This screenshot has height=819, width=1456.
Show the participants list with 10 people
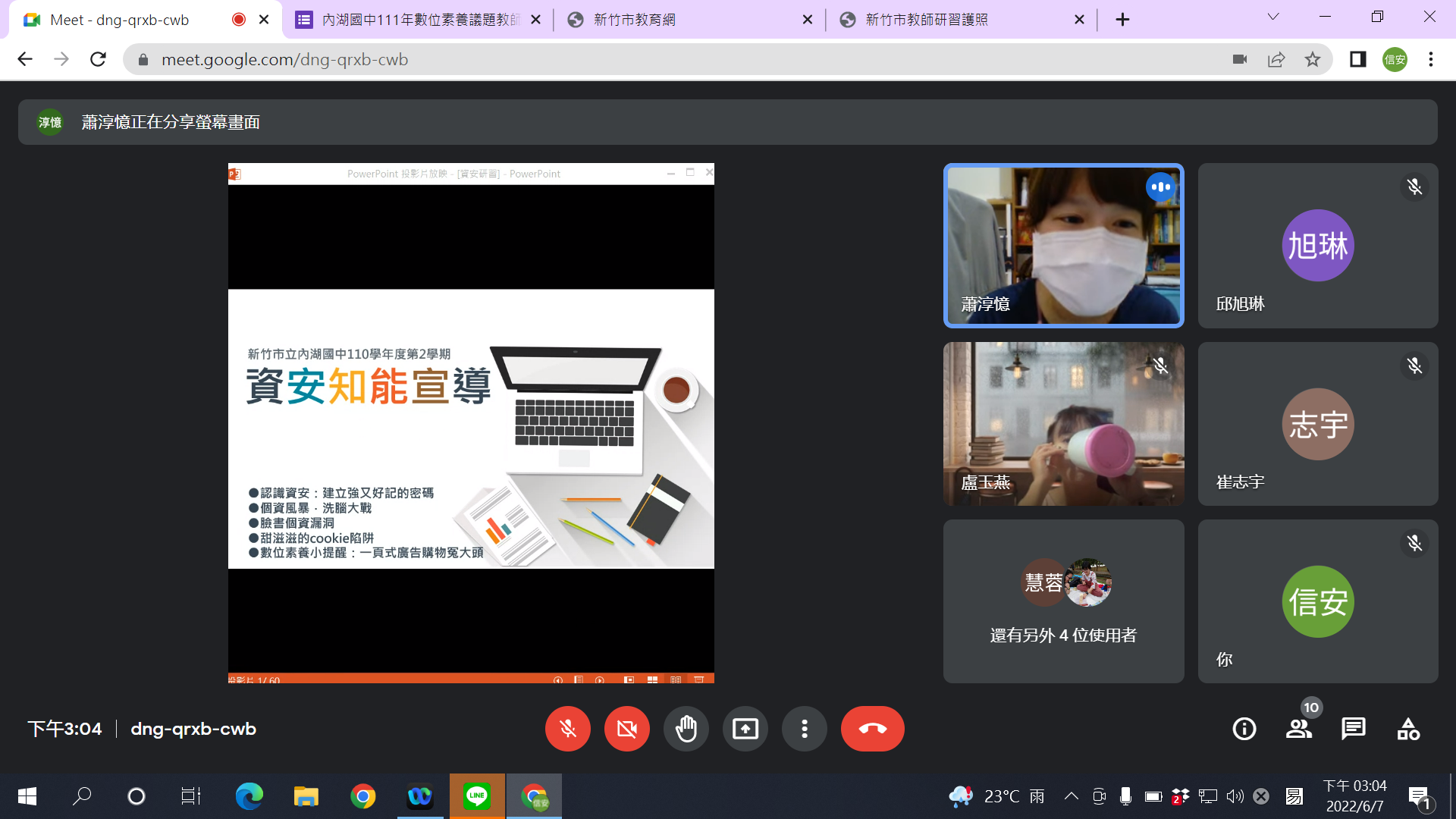1299,729
